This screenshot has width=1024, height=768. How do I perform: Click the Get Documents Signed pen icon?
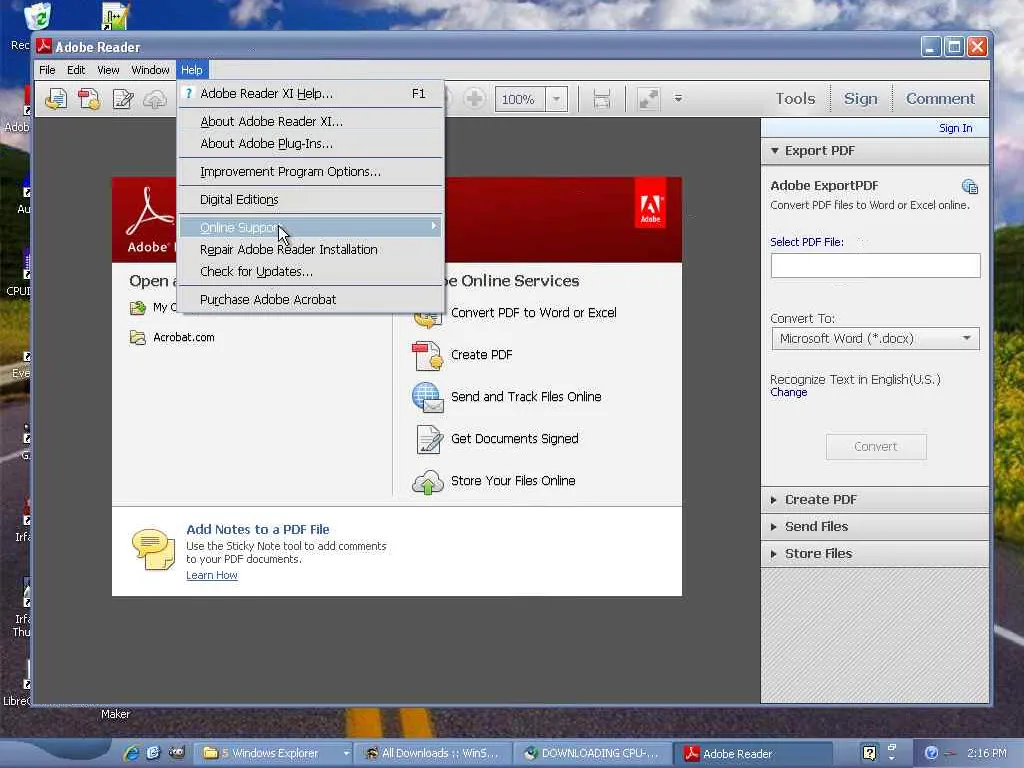coord(429,439)
